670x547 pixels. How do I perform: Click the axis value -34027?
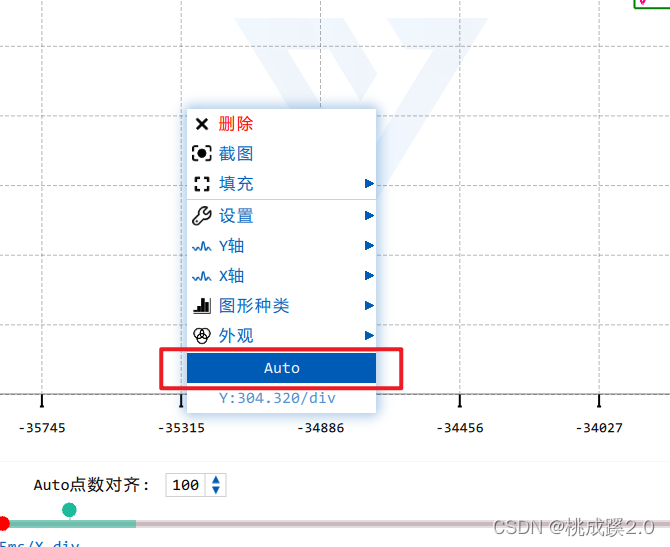click(599, 428)
